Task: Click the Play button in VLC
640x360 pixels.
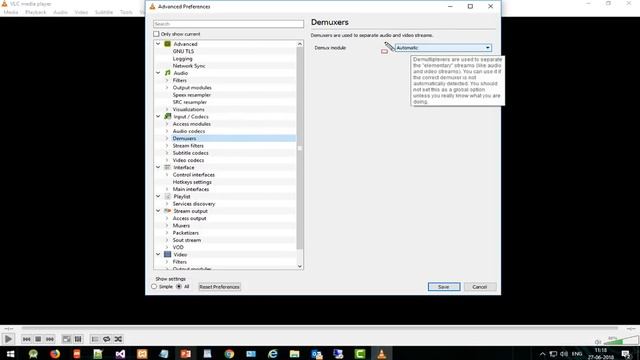Action: 8,339
